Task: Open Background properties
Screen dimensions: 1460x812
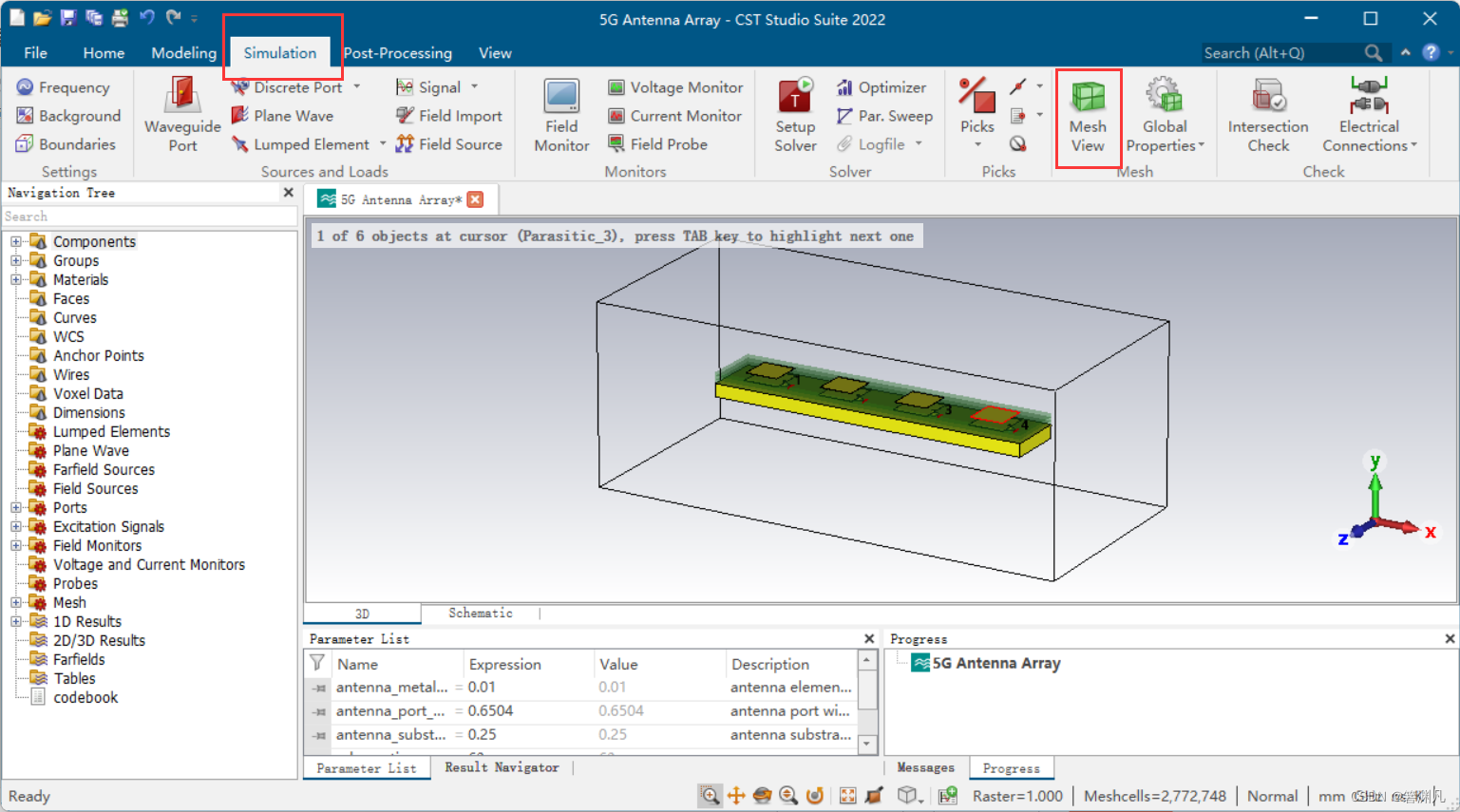Action: pos(68,116)
